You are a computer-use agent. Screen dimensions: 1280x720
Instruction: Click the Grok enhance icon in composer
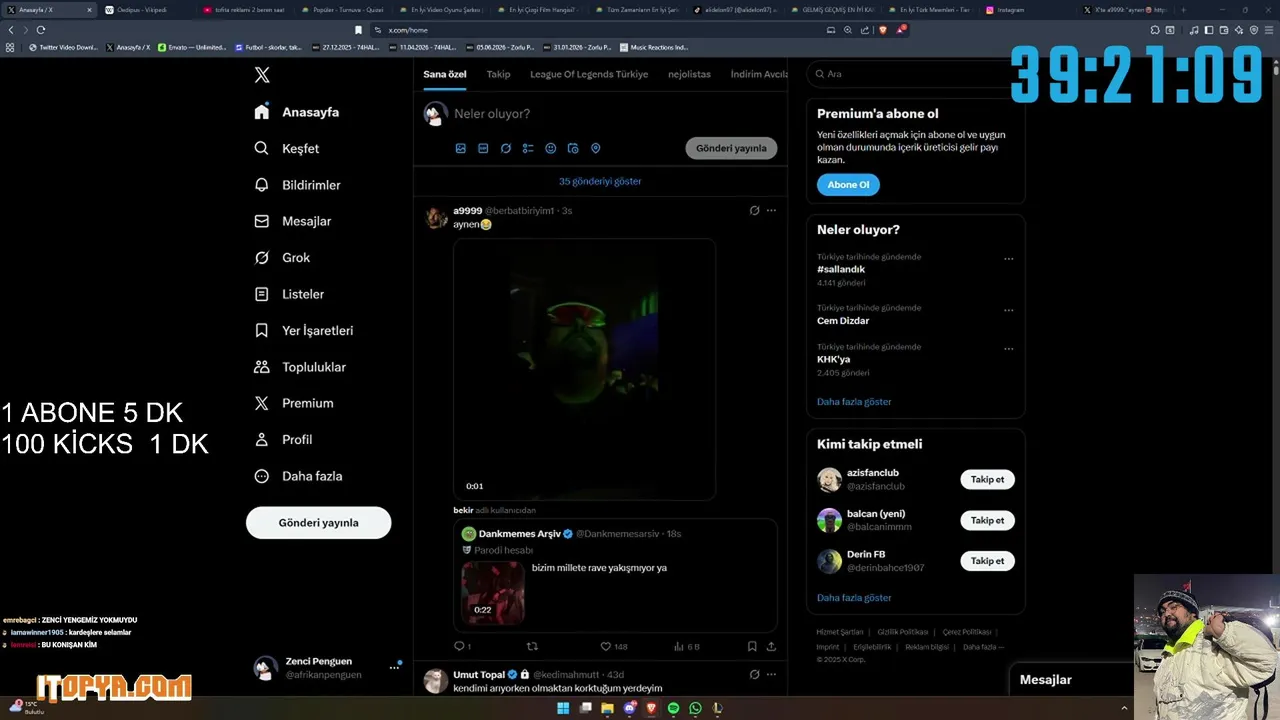[506, 148]
